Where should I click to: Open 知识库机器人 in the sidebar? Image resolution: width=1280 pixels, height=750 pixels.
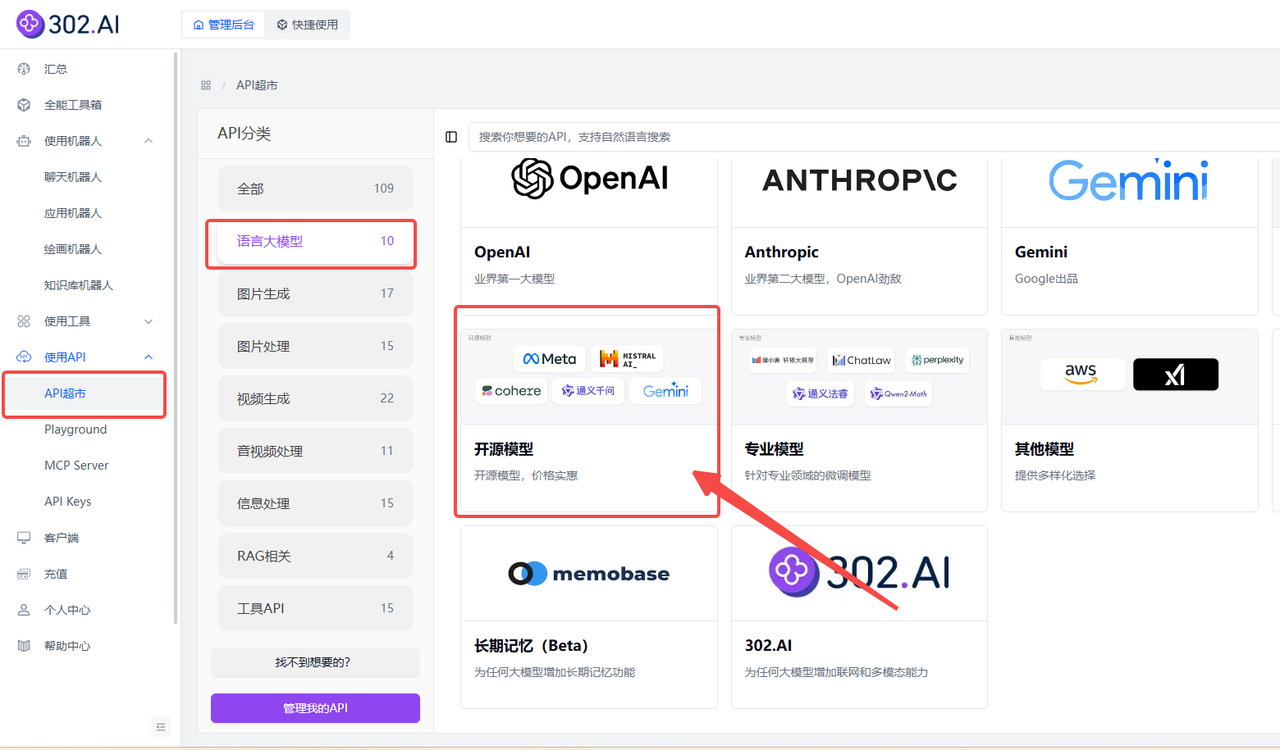(79, 285)
